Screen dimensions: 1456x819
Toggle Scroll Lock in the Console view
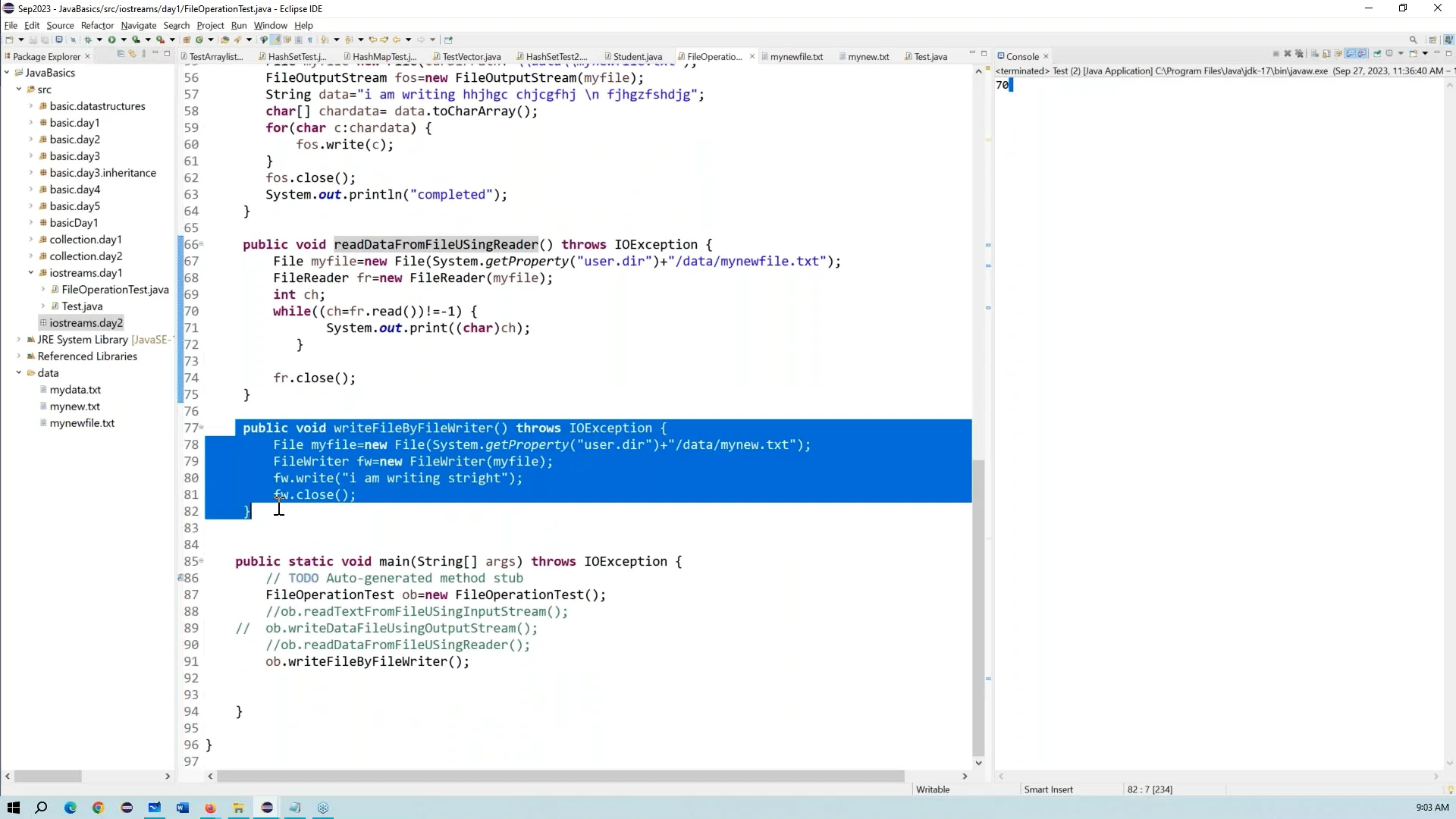coord(1326,54)
